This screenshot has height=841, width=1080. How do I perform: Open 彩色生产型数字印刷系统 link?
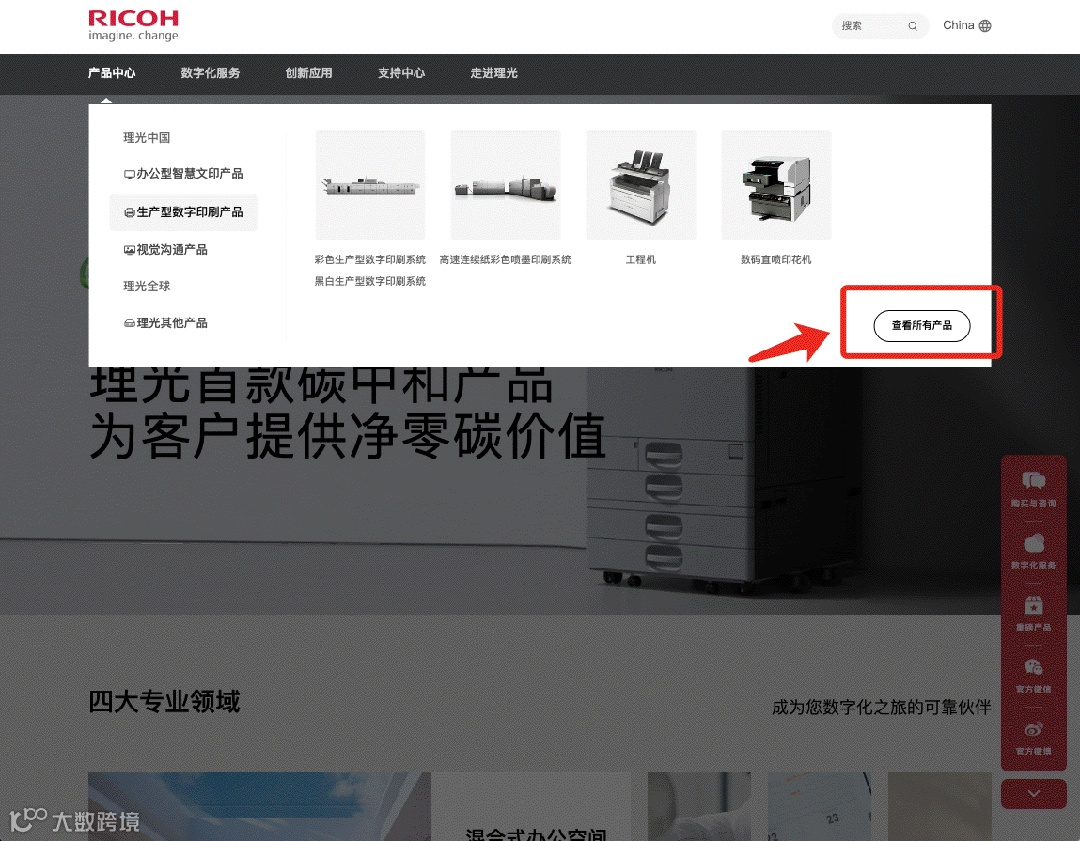(x=371, y=260)
